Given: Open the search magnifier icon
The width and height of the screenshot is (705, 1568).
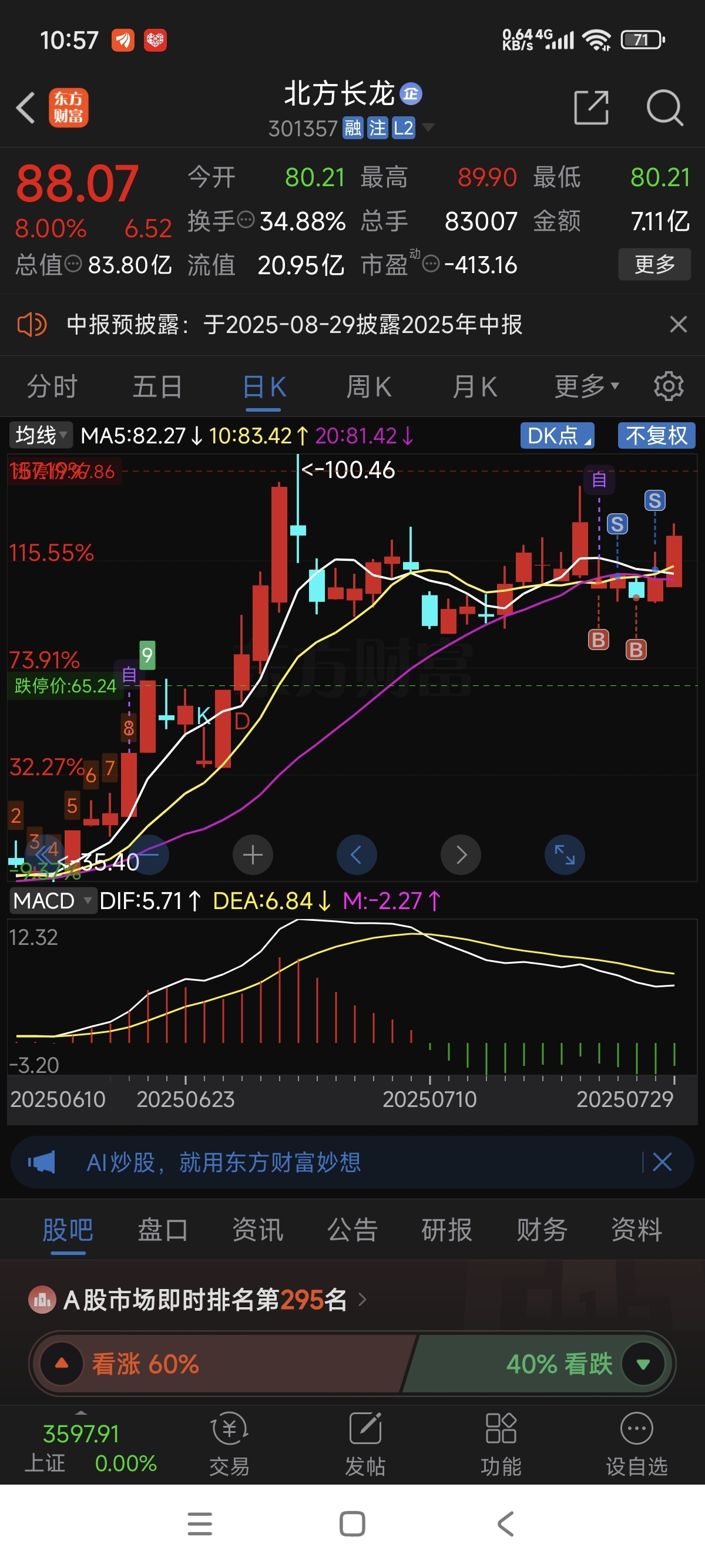Looking at the screenshot, I should click(664, 107).
